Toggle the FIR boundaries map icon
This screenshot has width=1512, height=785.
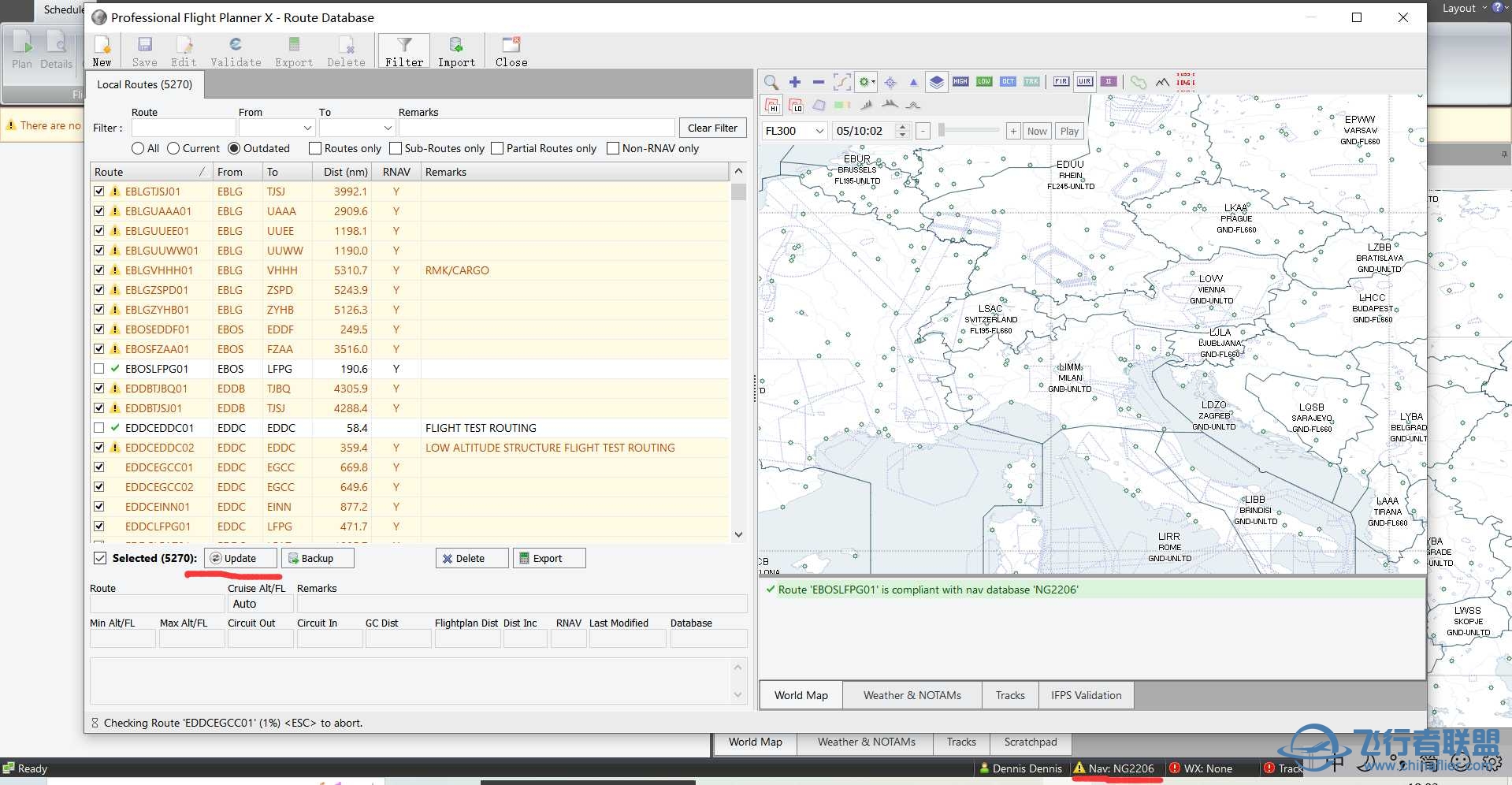[1061, 82]
